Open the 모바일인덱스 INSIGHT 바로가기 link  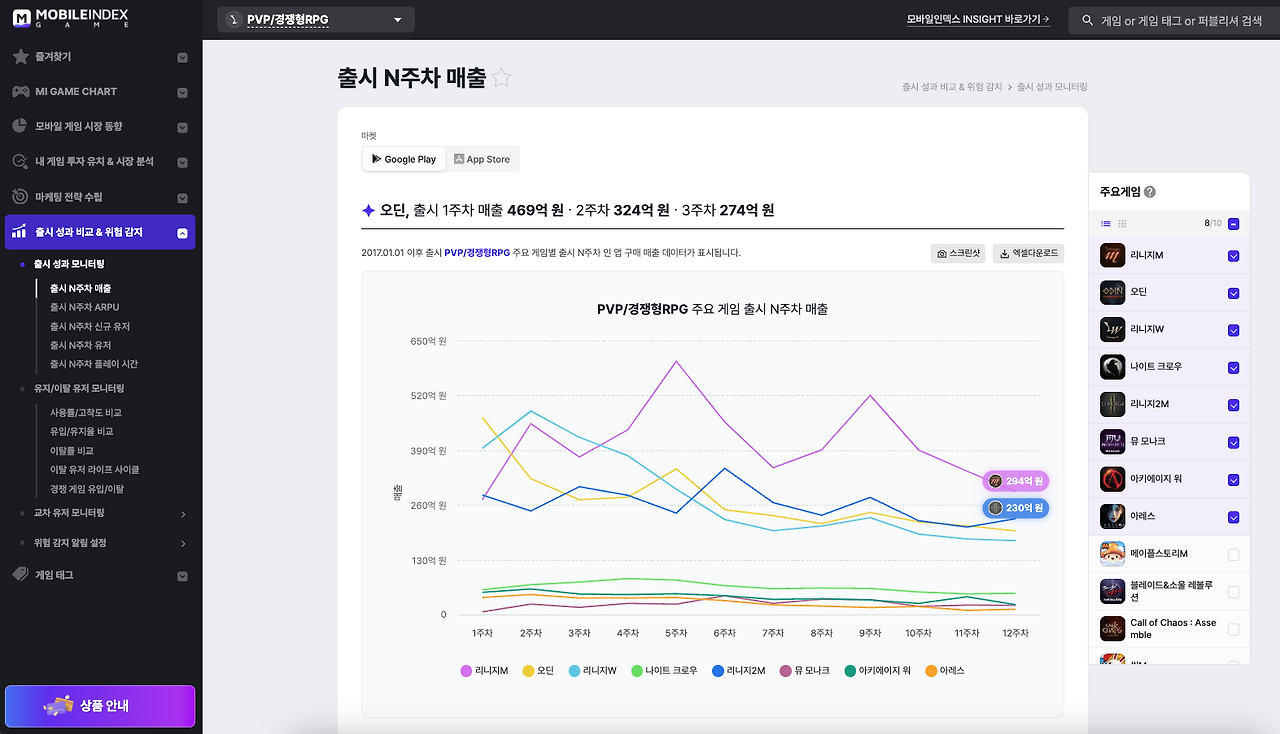[978, 19]
